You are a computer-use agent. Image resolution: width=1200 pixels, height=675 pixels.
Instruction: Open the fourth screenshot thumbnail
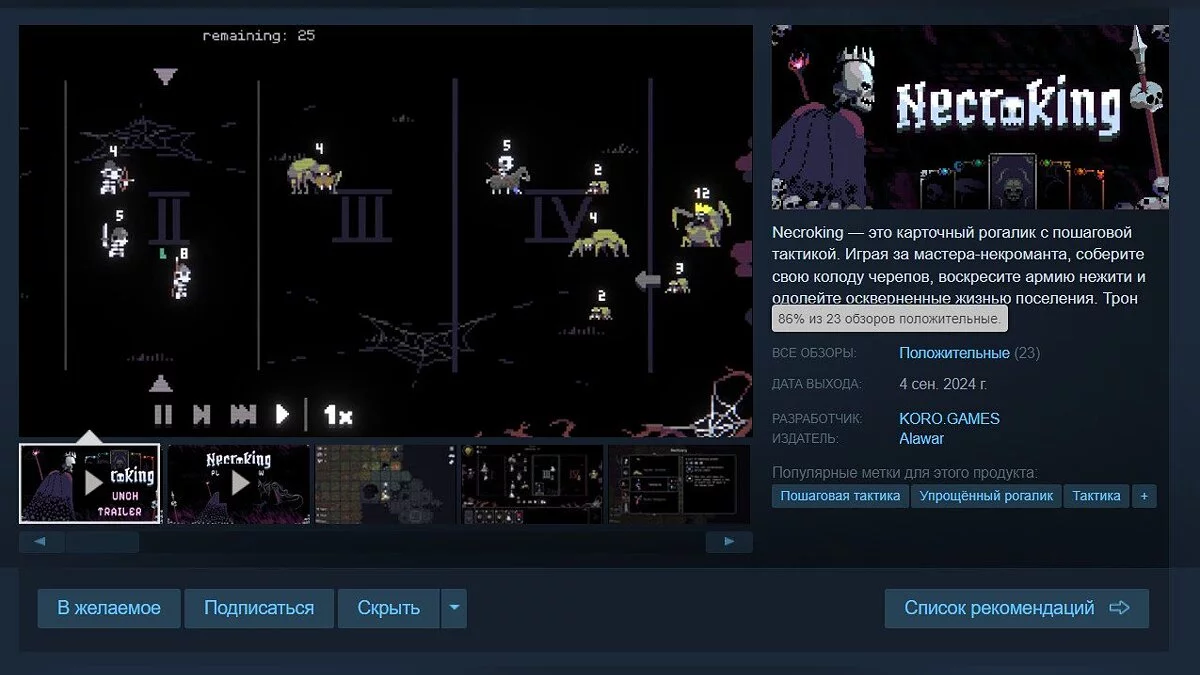532,484
